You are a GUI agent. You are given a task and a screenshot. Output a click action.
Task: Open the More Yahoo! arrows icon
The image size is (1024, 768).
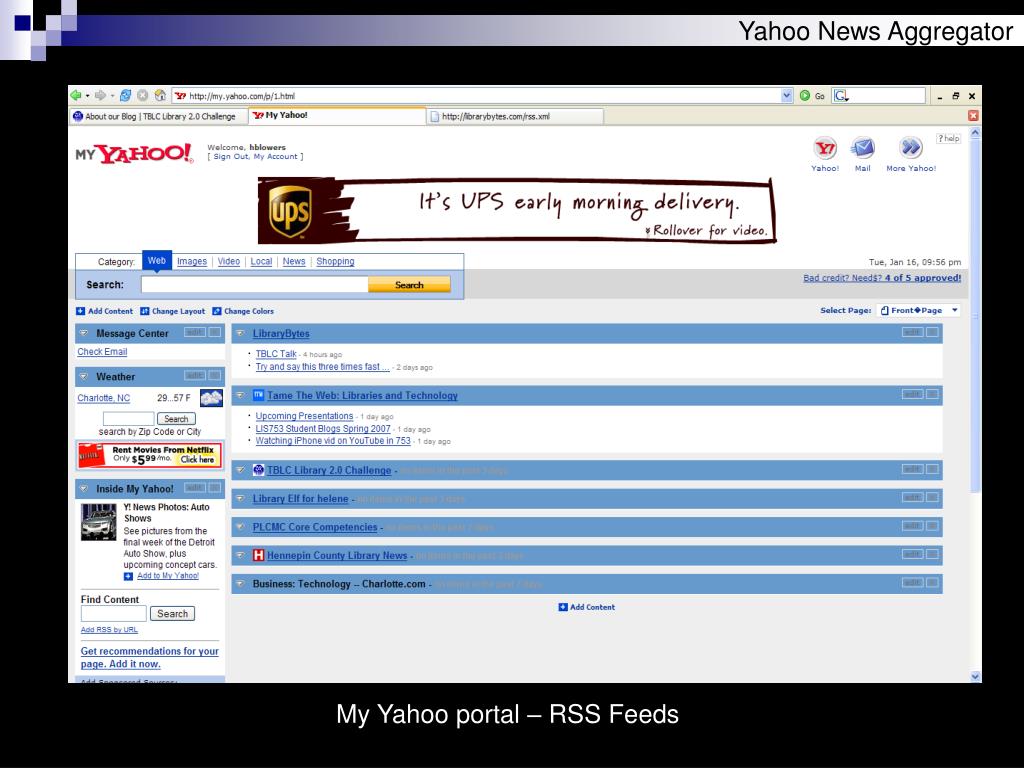910,148
